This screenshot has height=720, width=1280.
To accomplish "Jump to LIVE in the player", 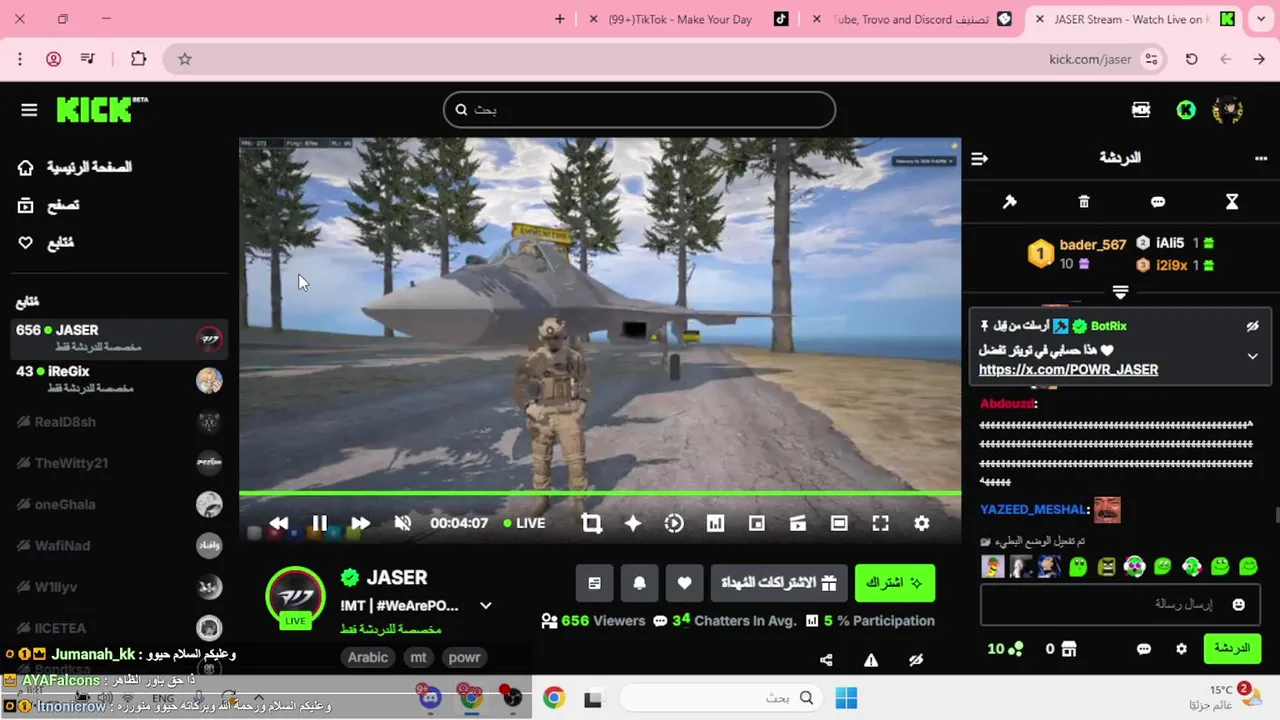I will click(525, 523).
